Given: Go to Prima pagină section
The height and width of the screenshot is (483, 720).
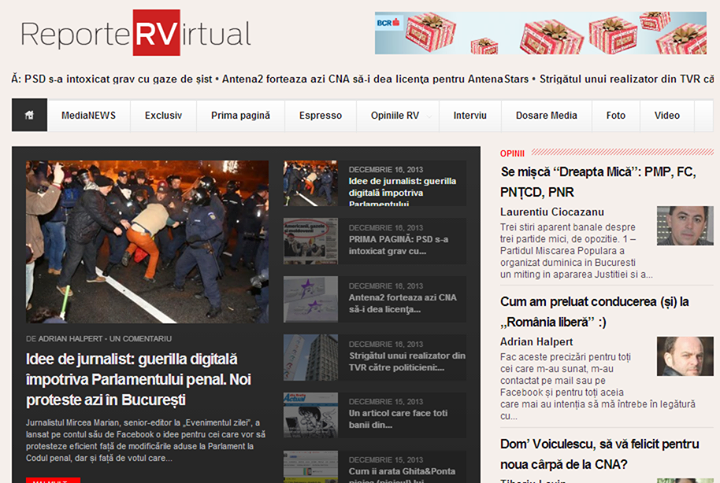Looking at the screenshot, I should 241,115.
